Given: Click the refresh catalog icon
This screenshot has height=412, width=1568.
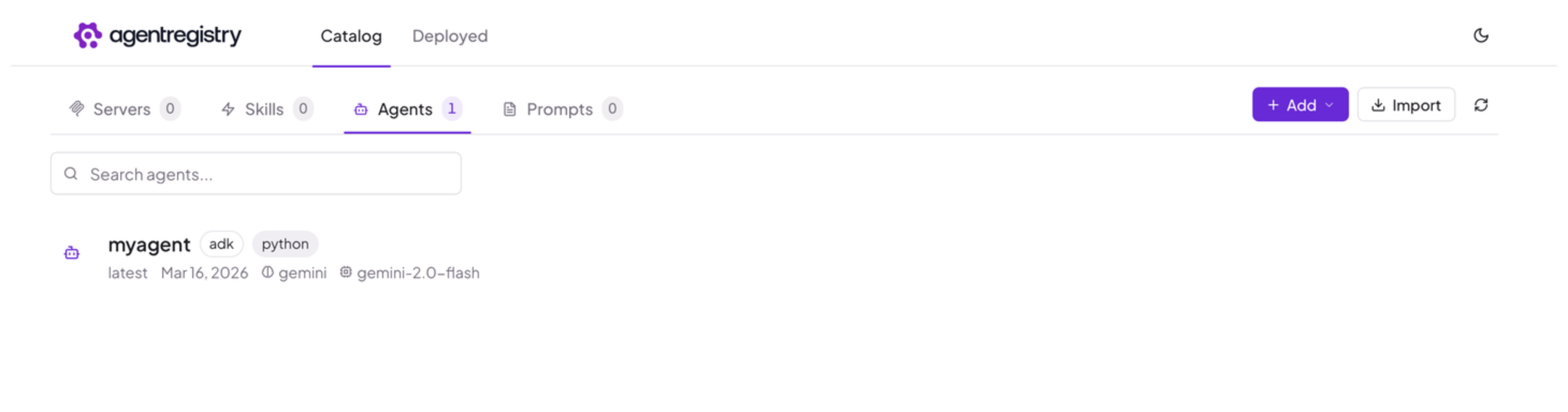Looking at the screenshot, I should [1480, 105].
